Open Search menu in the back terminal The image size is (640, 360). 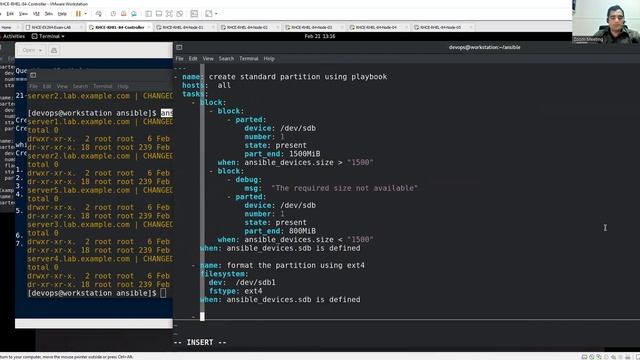[80, 87]
